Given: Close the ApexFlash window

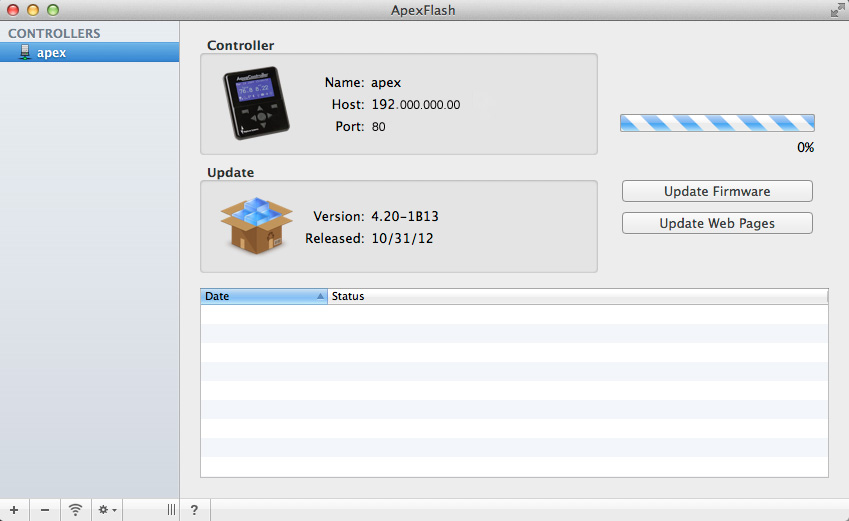Looking at the screenshot, I should coord(13,10).
